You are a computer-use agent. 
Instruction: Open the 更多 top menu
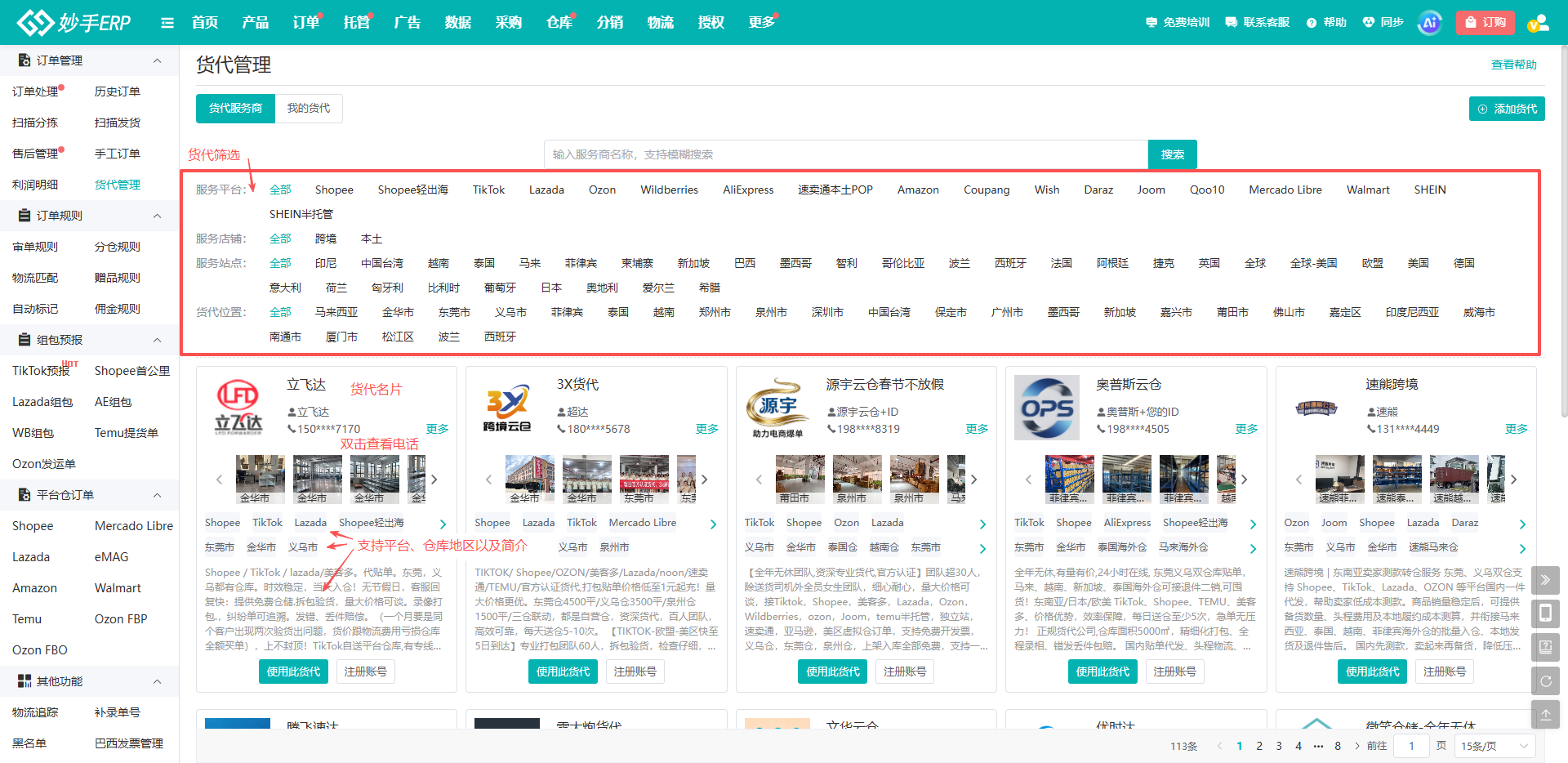point(762,23)
